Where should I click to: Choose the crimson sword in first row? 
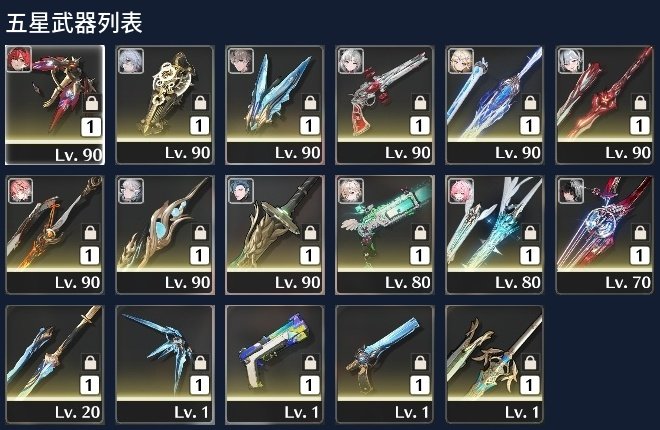(x=605, y=105)
